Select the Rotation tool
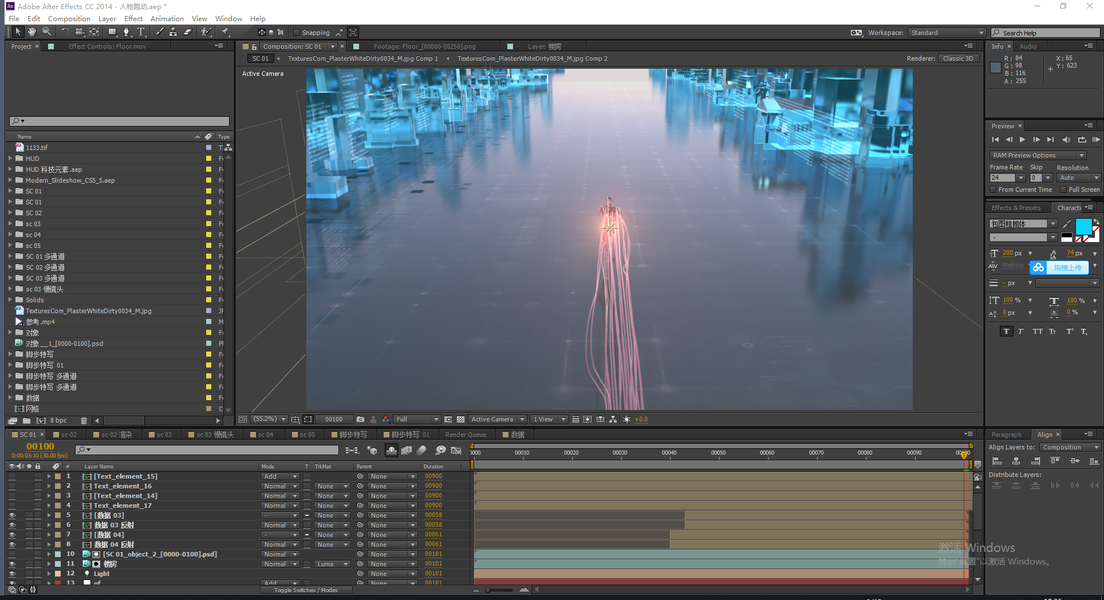The width and height of the screenshot is (1104, 600). (x=65, y=32)
